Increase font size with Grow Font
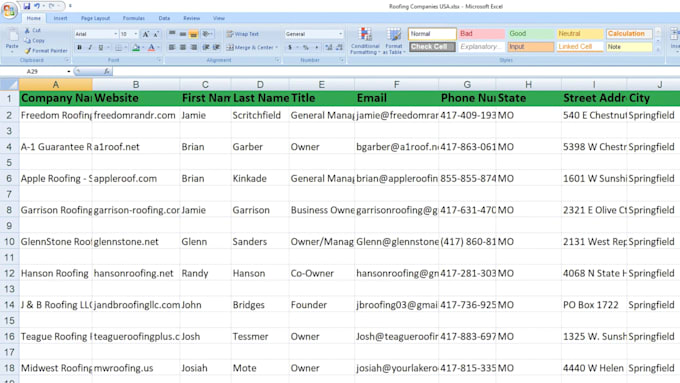 (146, 34)
